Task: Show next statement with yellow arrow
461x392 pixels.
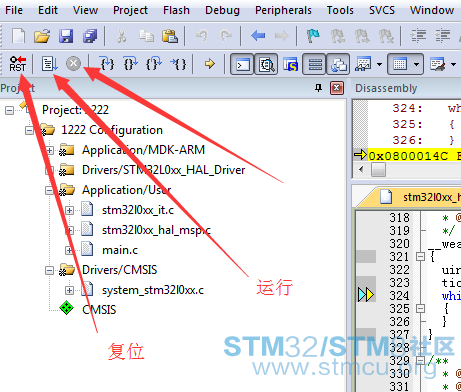Action: pos(210,63)
